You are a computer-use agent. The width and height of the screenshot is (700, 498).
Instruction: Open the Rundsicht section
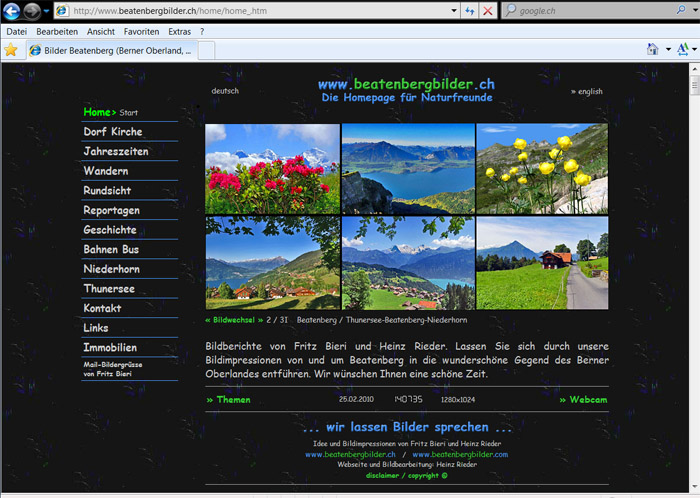[x=107, y=191]
